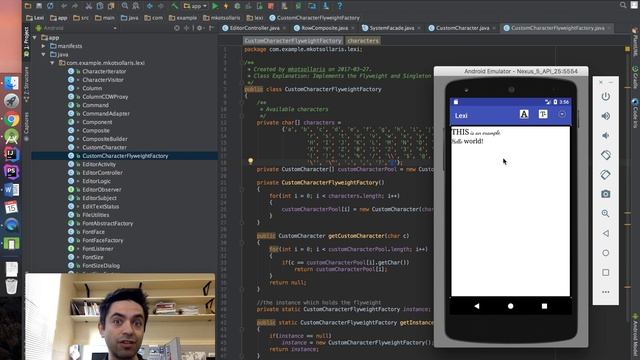The height and width of the screenshot is (360, 640).
Task: Select CustomCharacterFlyweightFactory.java tab
Action: coord(558,28)
